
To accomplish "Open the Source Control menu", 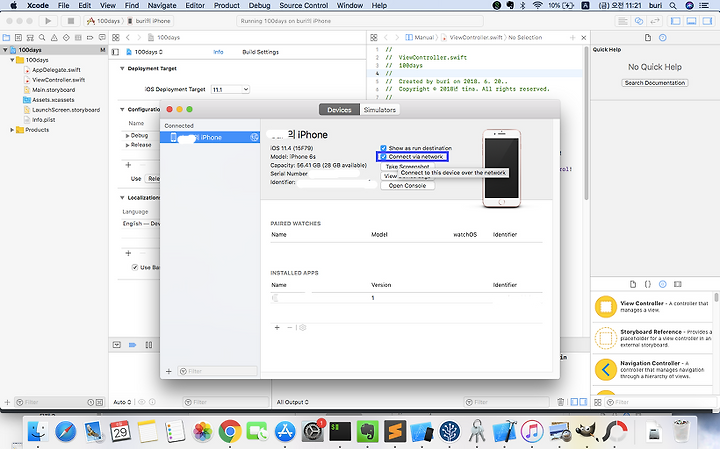I will [304, 6].
